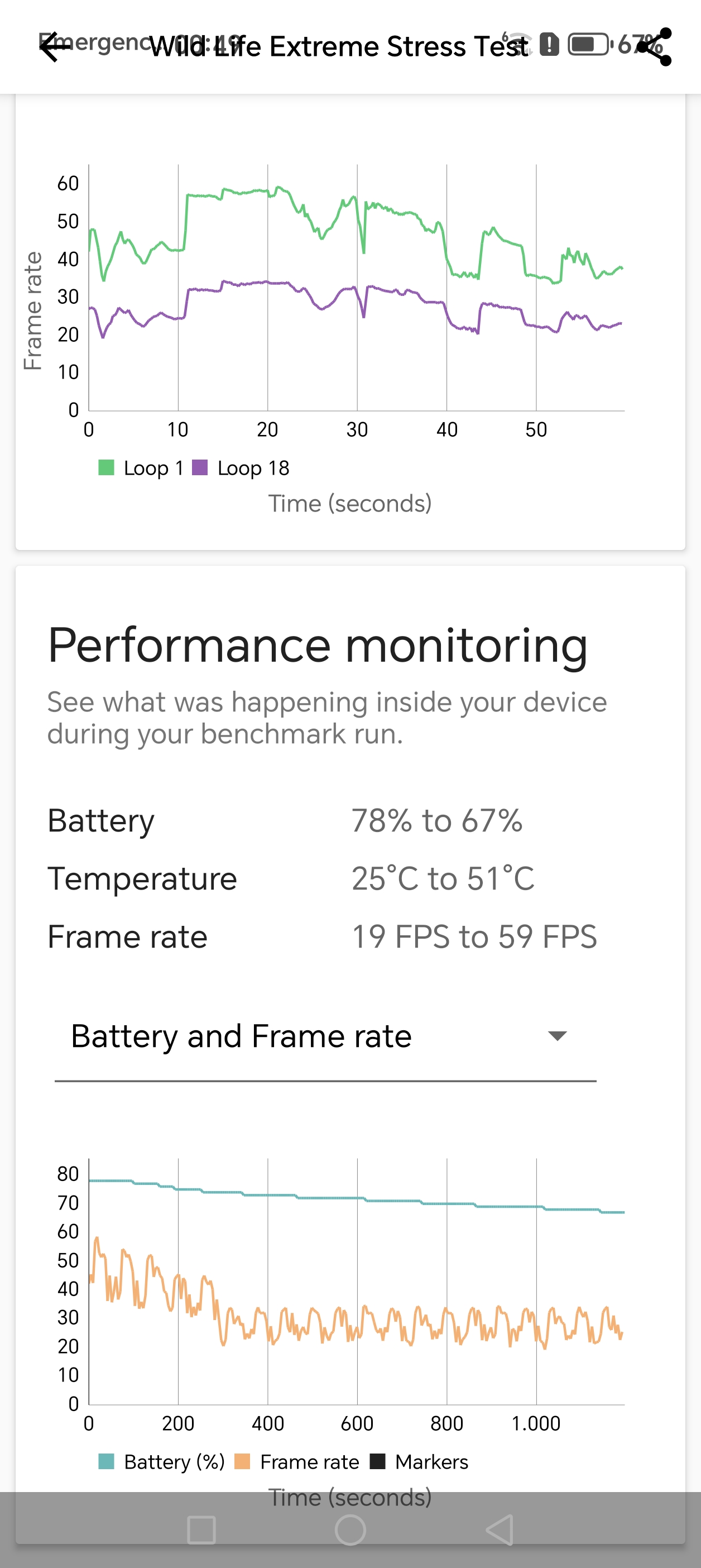The height and width of the screenshot is (1568, 701).
Task: Click the dropdown arrow beside chart selector
Action: click(x=558, y=1036)
